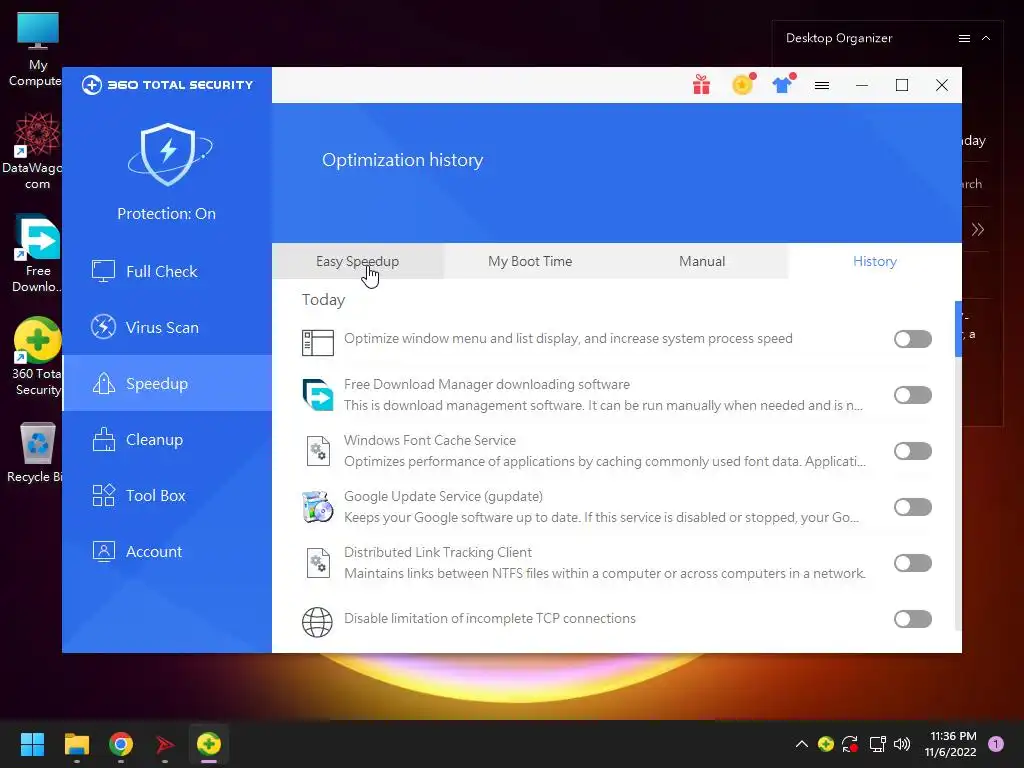This screenshot has height=768, width=1024.
Task: Click the sync tray icon with red dot
Action: [850, 744]
